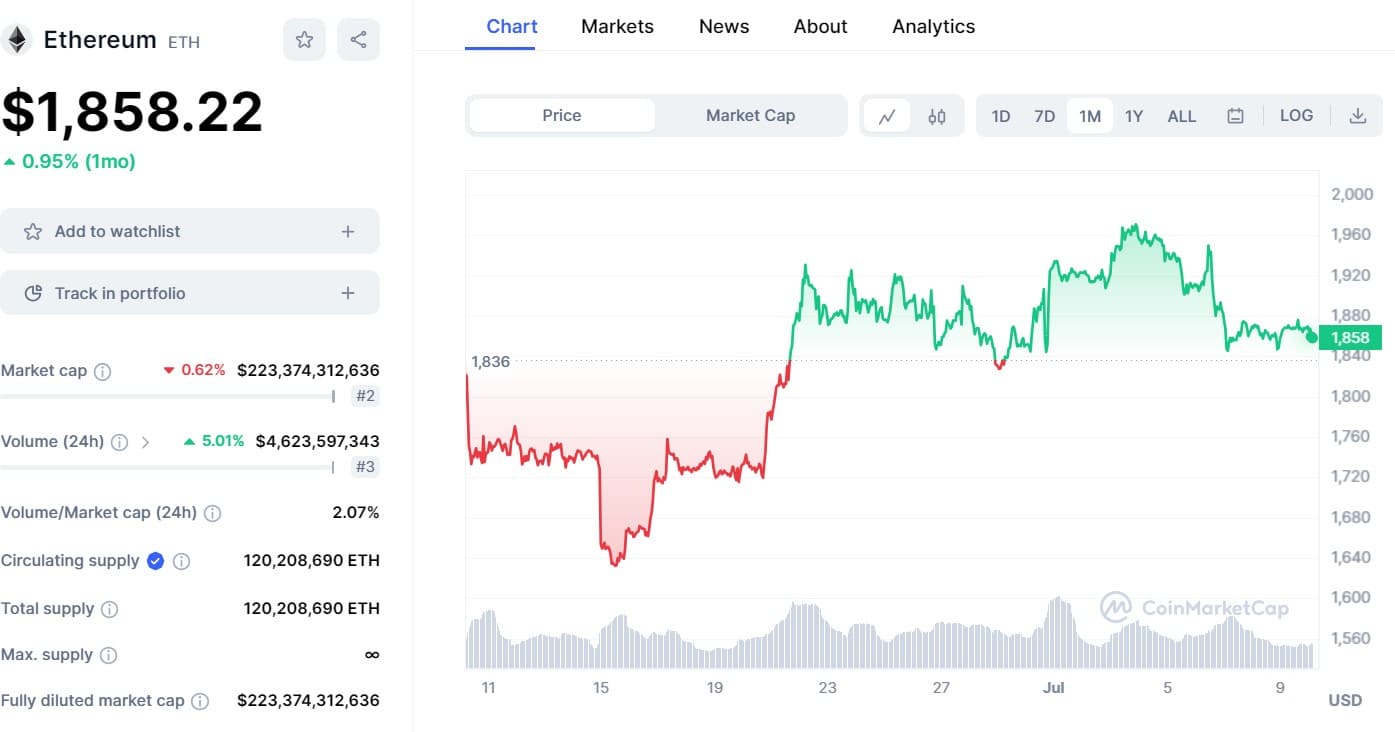Click Circulating supply info icon

pyautogui.click(x=181, y=561)
